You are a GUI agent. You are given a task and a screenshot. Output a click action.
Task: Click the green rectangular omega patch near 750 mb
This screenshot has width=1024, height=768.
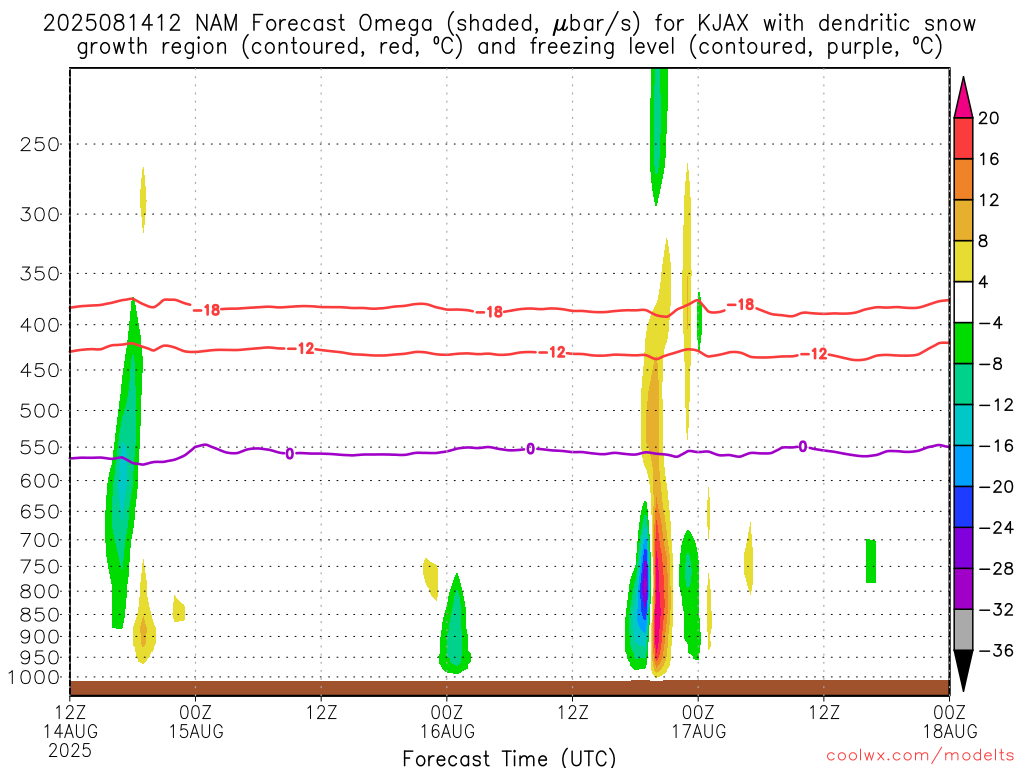pos(871,561)
